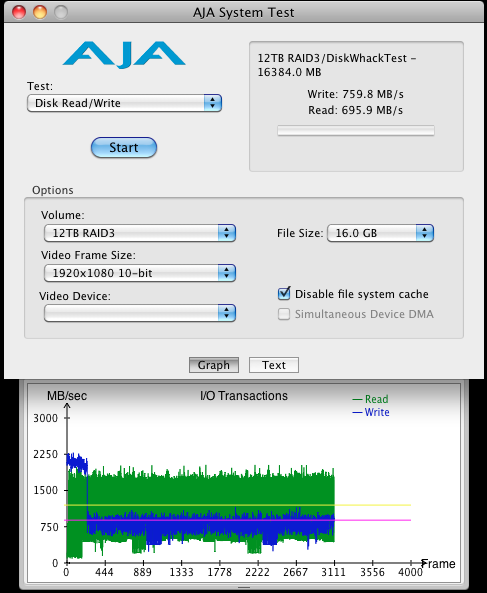Click the Write: 759.8 MB/s result
The height and width of the screenshot is (593, 487).
point(355,94)
